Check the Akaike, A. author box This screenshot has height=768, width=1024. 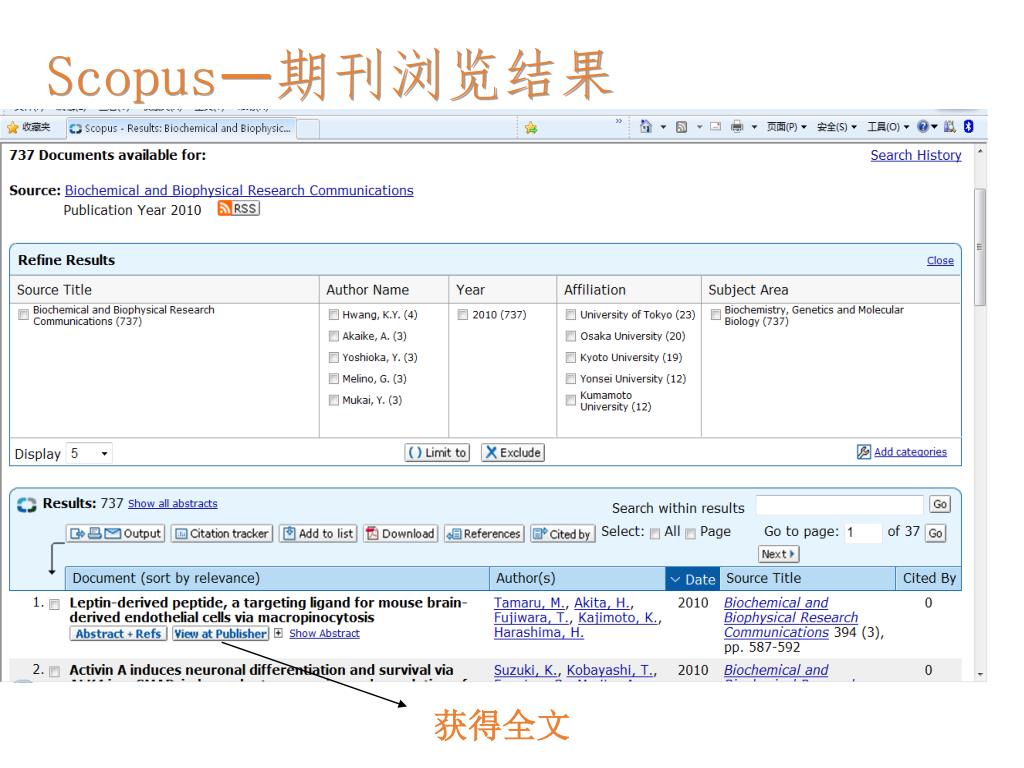coord(334,336)
